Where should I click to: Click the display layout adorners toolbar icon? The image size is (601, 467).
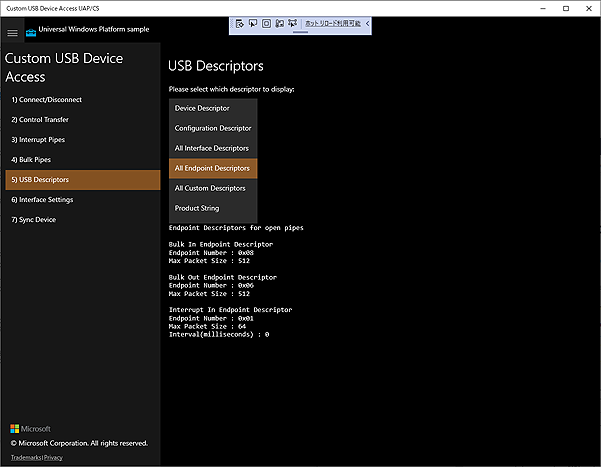[x=266, y=22]
